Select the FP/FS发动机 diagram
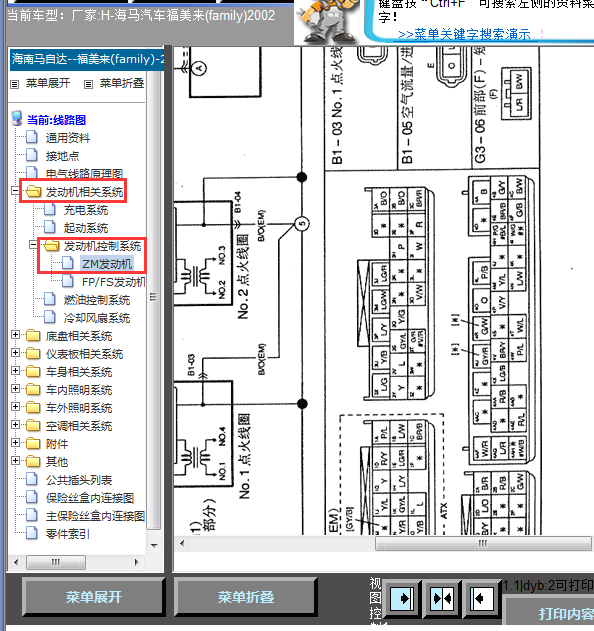 tap(113, 282)
